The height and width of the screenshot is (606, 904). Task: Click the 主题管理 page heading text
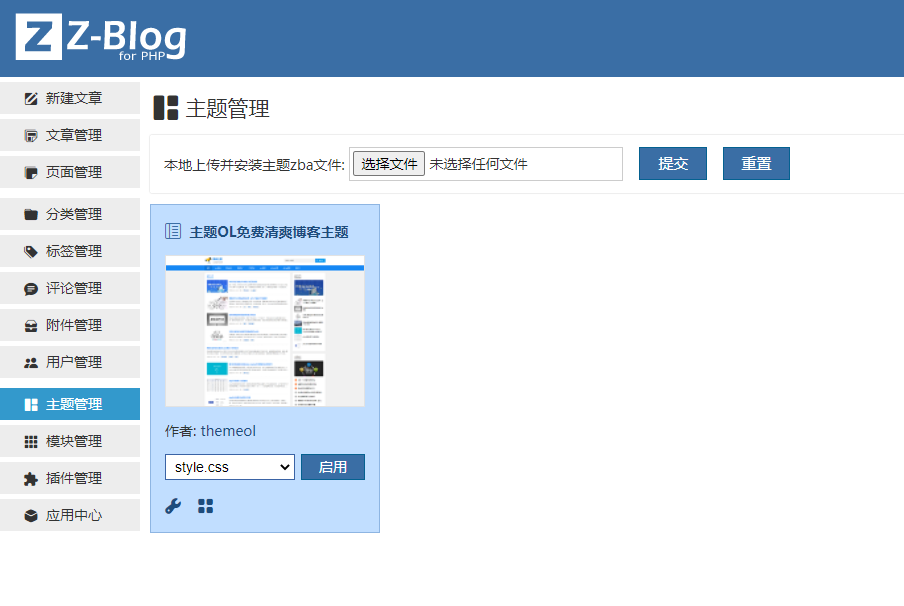[228, 108]
